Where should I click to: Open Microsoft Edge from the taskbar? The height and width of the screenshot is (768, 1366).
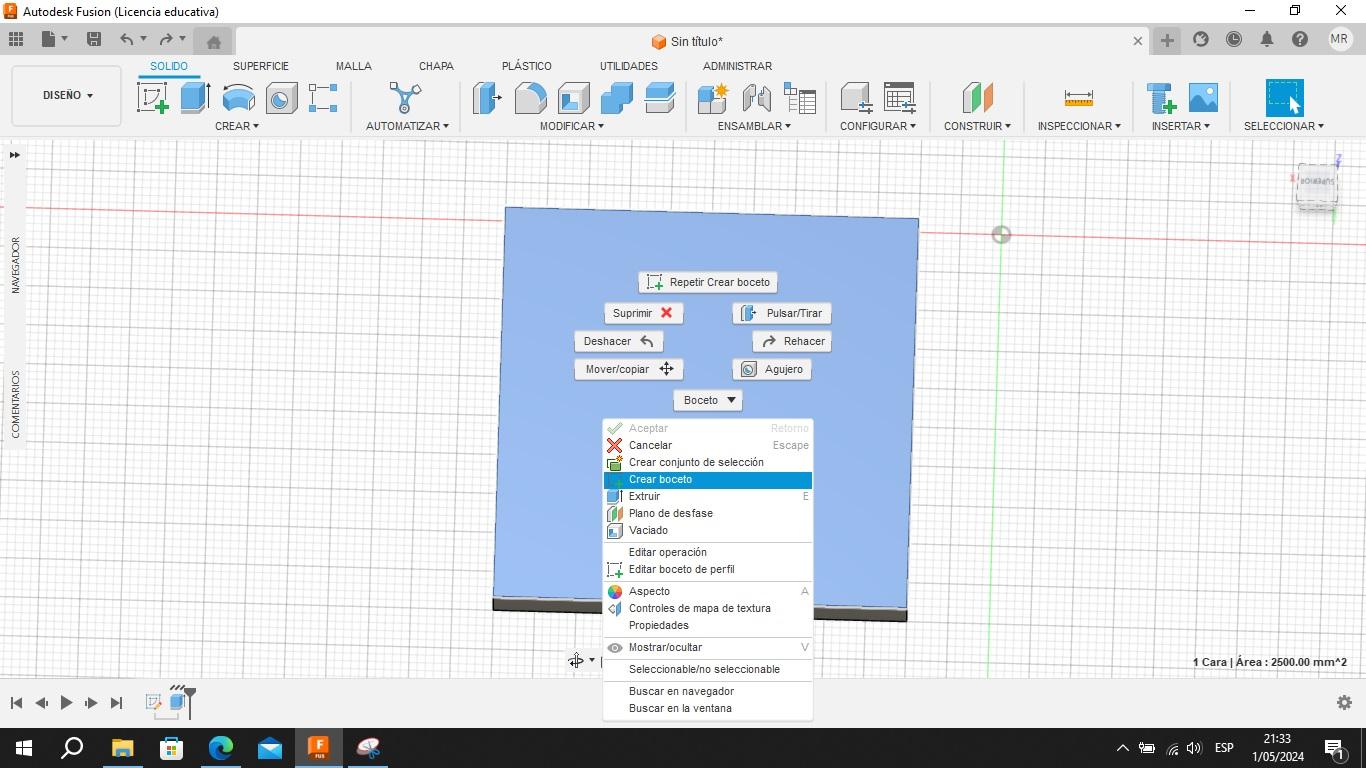pyautogui.click(x=220, y=747)
